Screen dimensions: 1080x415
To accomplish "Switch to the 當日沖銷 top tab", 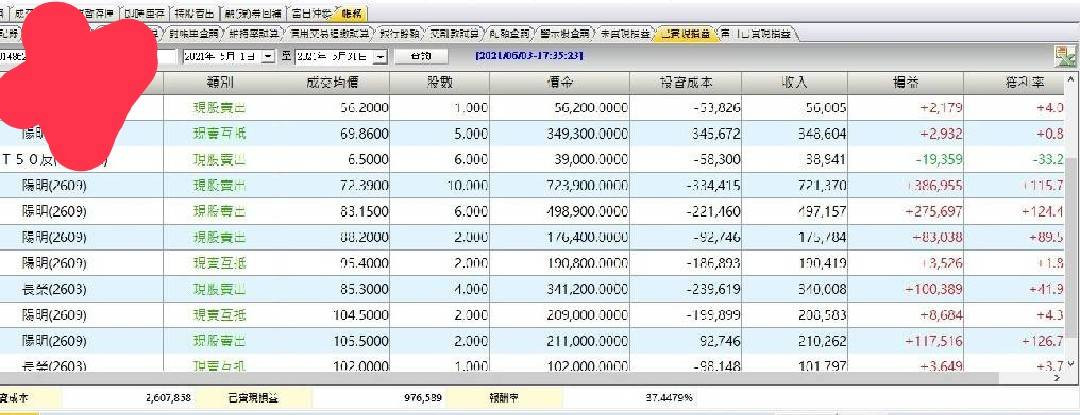I will 310,13.
